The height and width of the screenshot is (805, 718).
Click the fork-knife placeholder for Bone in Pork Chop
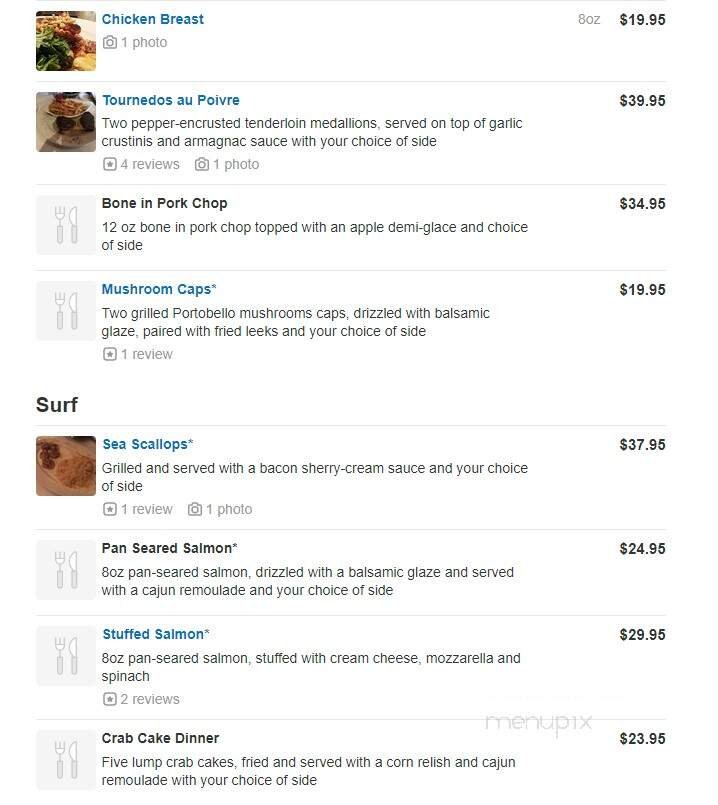[66, 225]
